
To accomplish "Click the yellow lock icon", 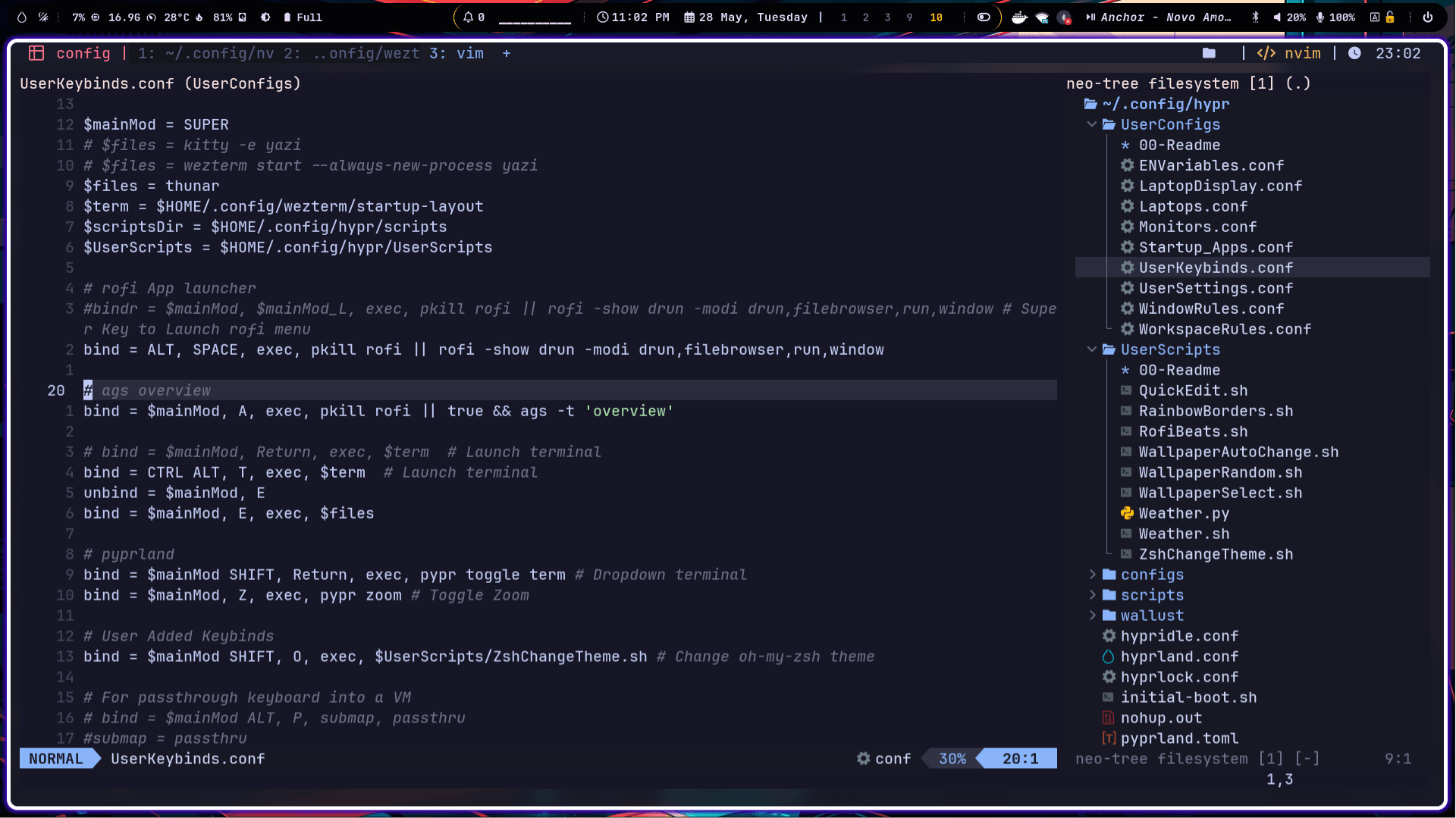I will tap(1390, 17).
